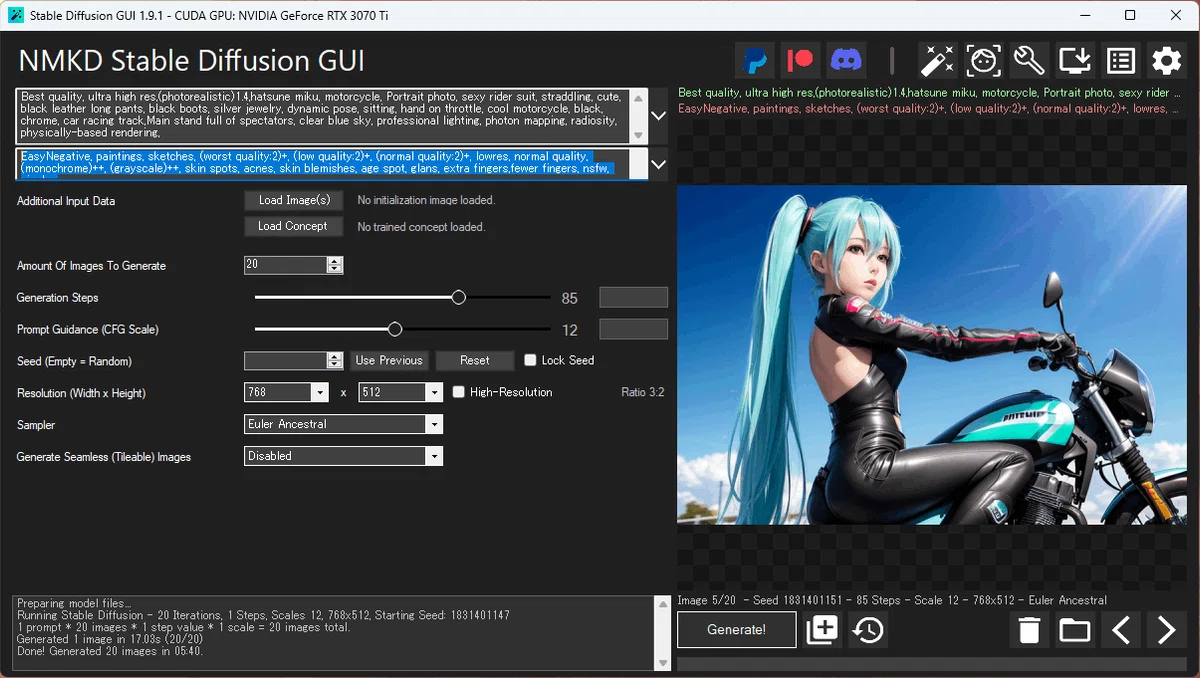Maximize the Stable Diffusion GUI window

[x=1130, y=15]
